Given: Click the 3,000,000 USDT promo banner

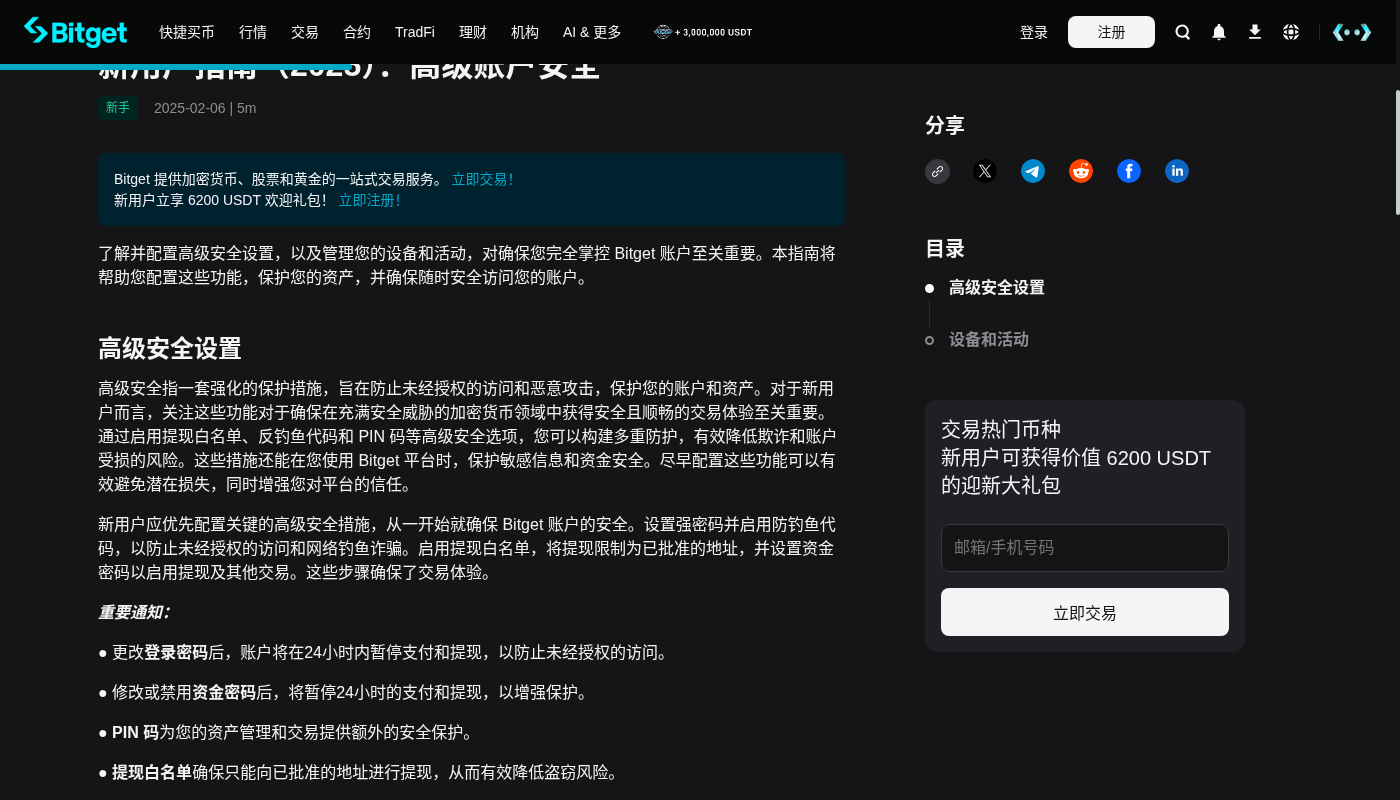Looking at the screenshot, I should click(x=703, y=32).
